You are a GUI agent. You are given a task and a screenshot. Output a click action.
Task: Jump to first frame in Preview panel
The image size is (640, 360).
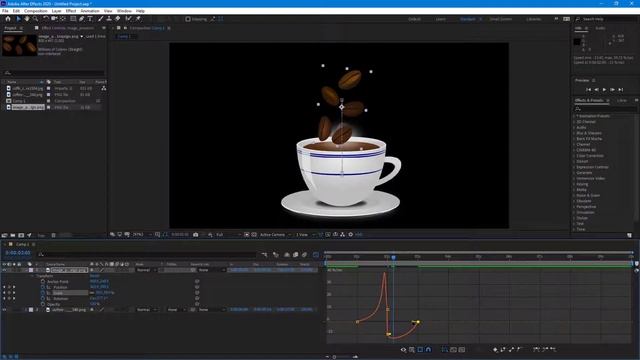click(588, 89)
